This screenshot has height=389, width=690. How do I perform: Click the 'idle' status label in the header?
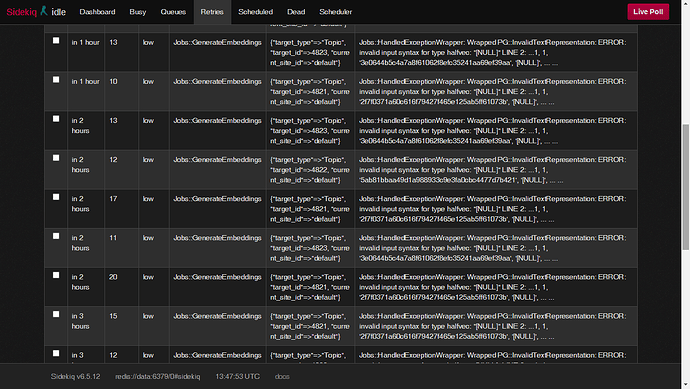(59, 12)
